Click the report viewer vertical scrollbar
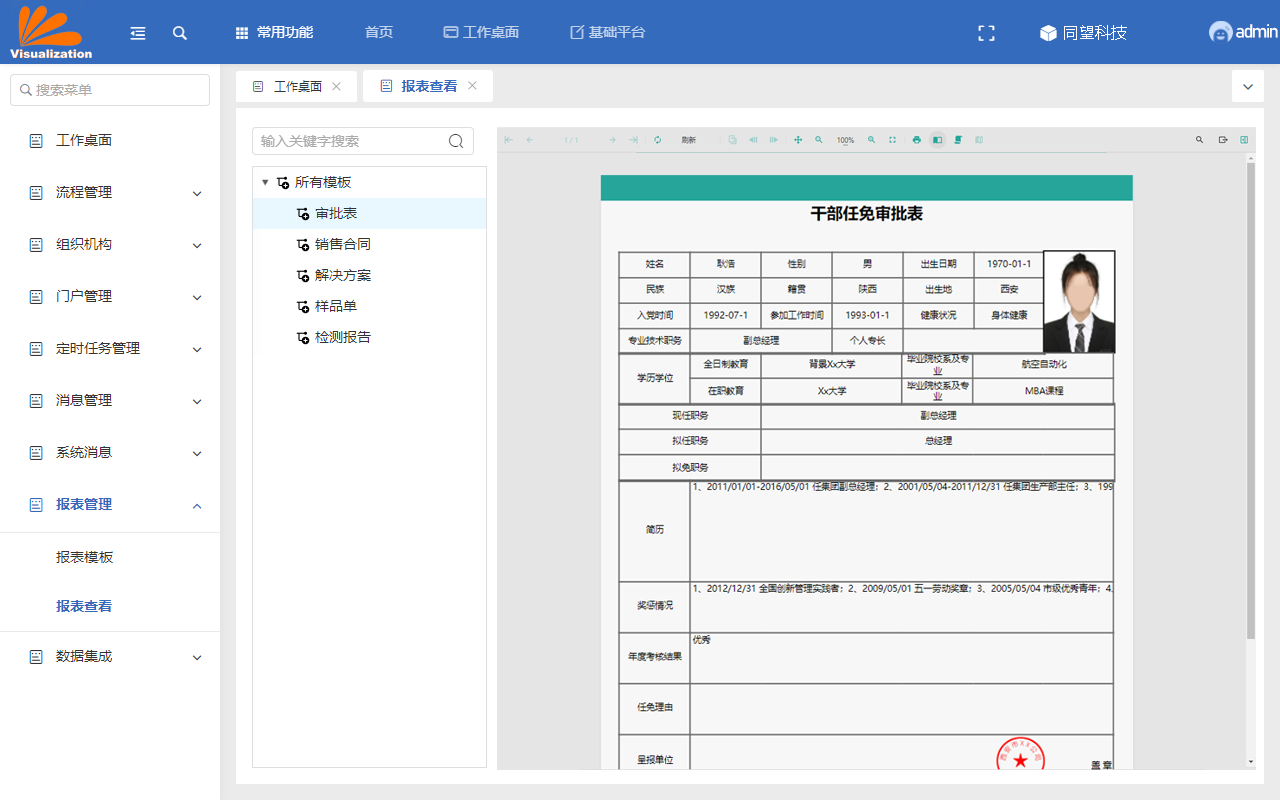This screenshot has width=1280, height=800. [1250, 400]
